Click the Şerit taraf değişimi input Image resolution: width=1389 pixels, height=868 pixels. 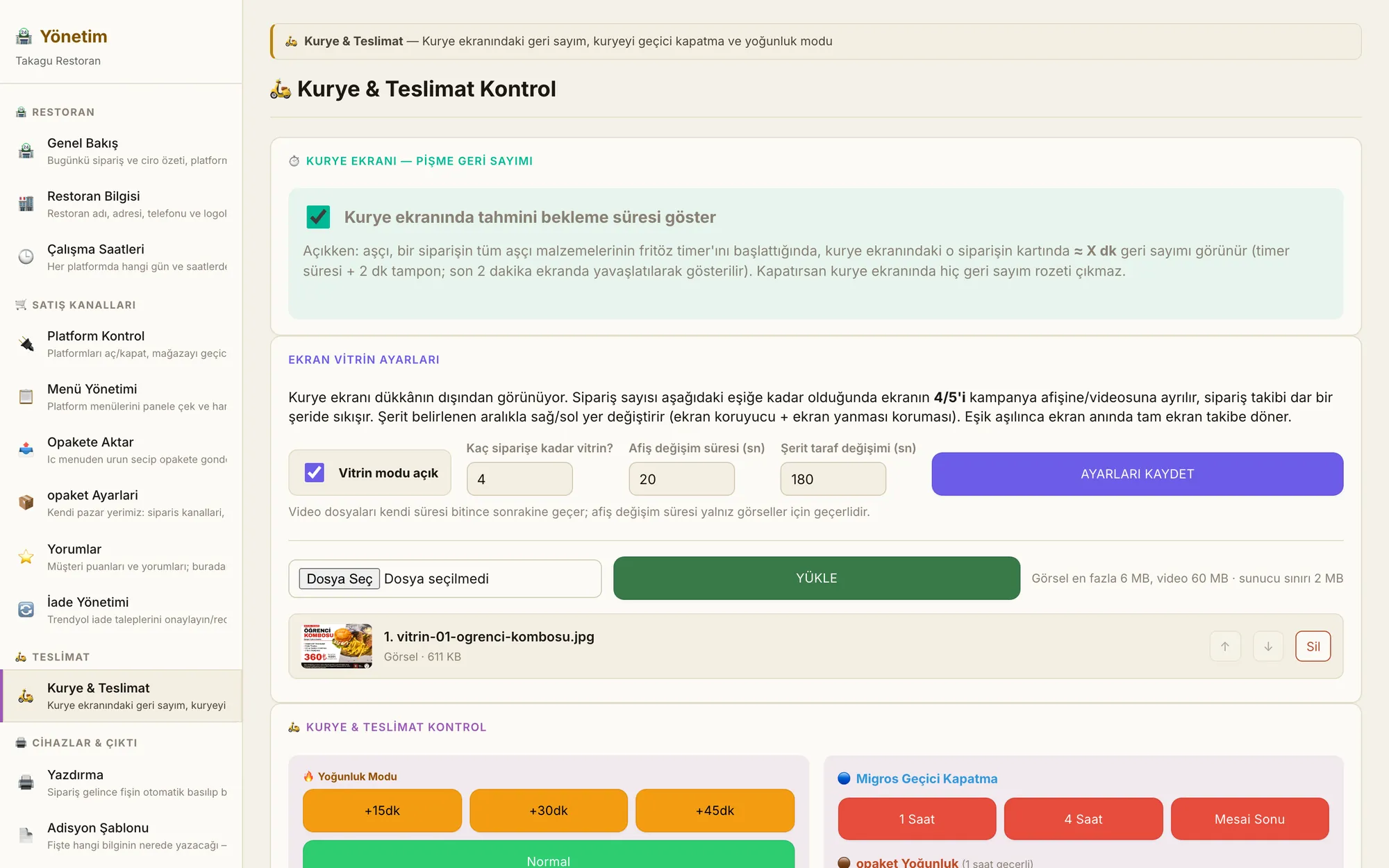tap(833, 479)
